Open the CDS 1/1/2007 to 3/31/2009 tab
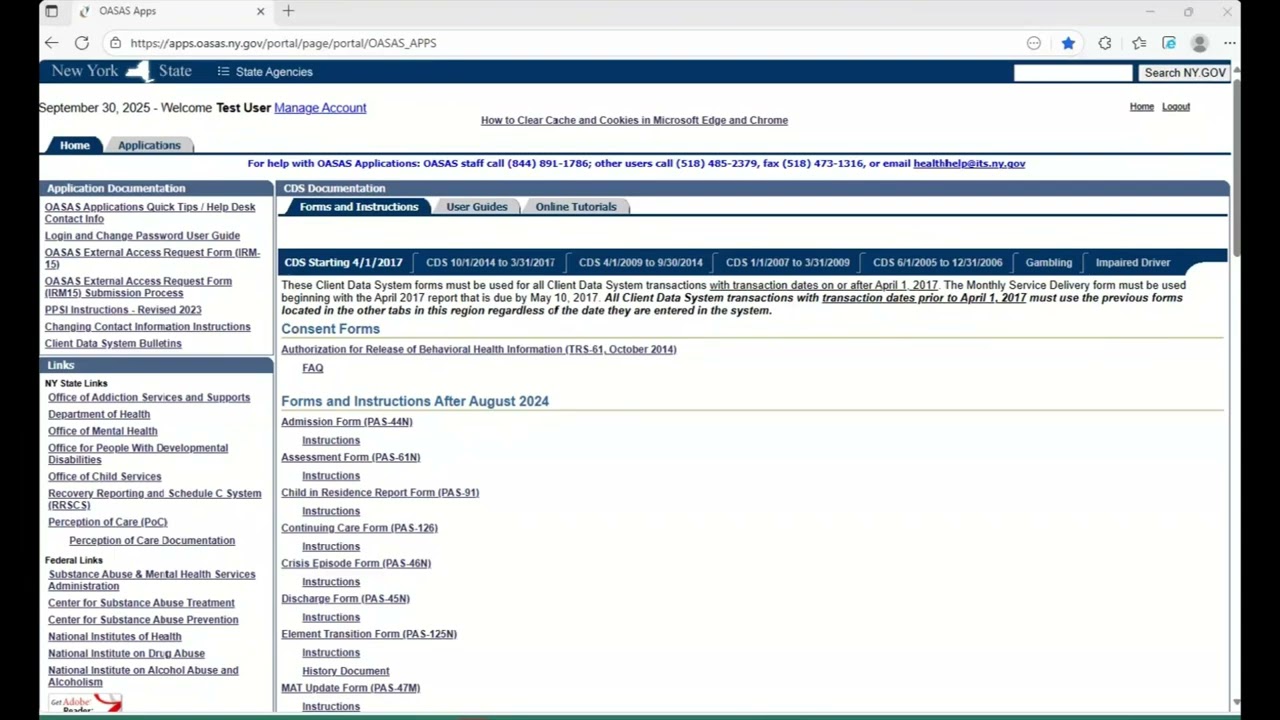 pyautogui.click(x=787, y=262)
